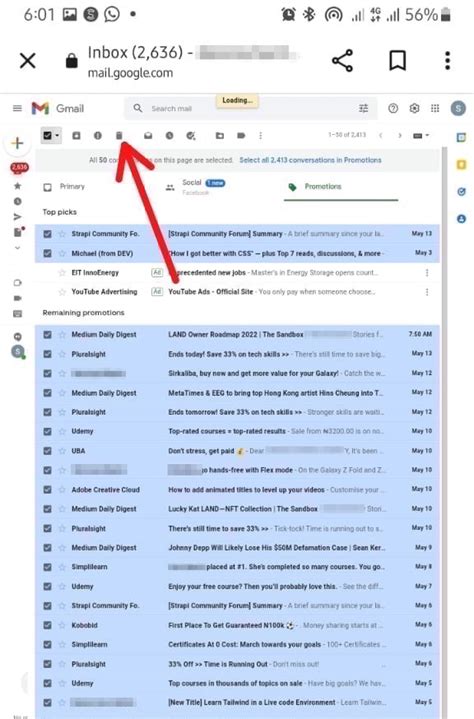Expand More sidebar chevron
The width and height of the screenshot is (474, 719).
click(17, 248)
